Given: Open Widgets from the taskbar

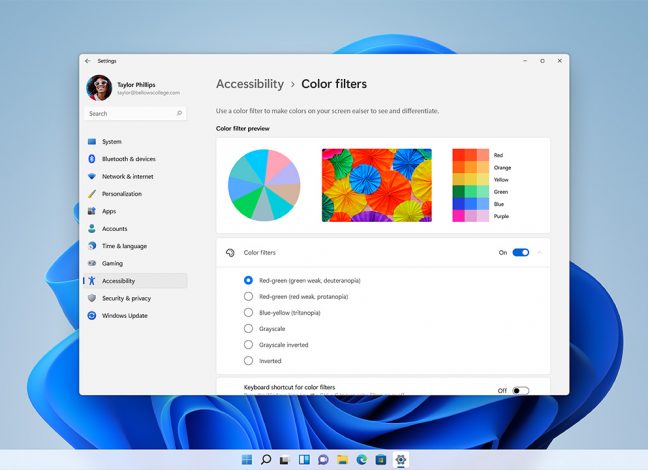Looking at the screenshot, I should tap(304, 460).
